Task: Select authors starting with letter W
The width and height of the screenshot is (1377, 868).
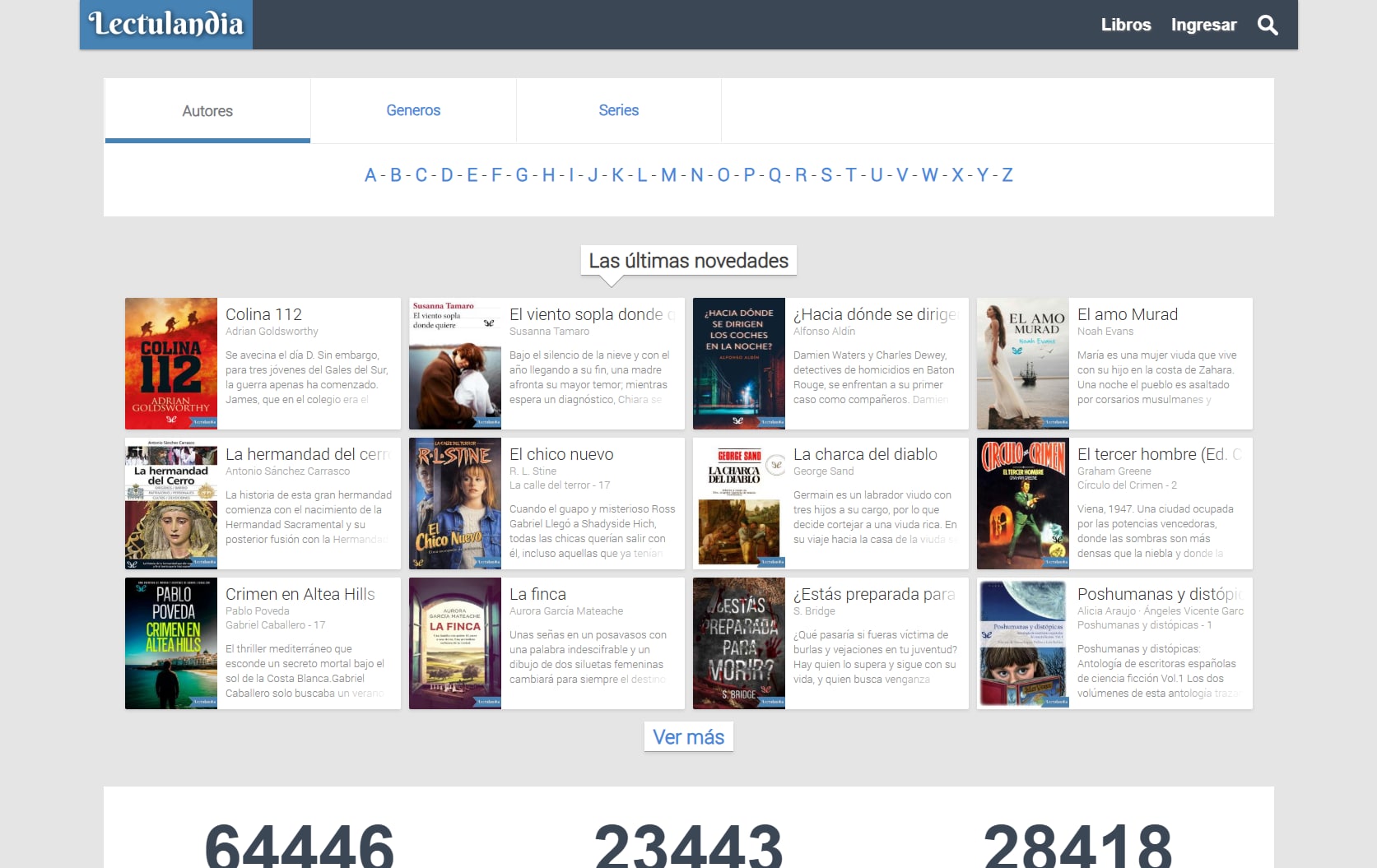Action: pos(929,174)
